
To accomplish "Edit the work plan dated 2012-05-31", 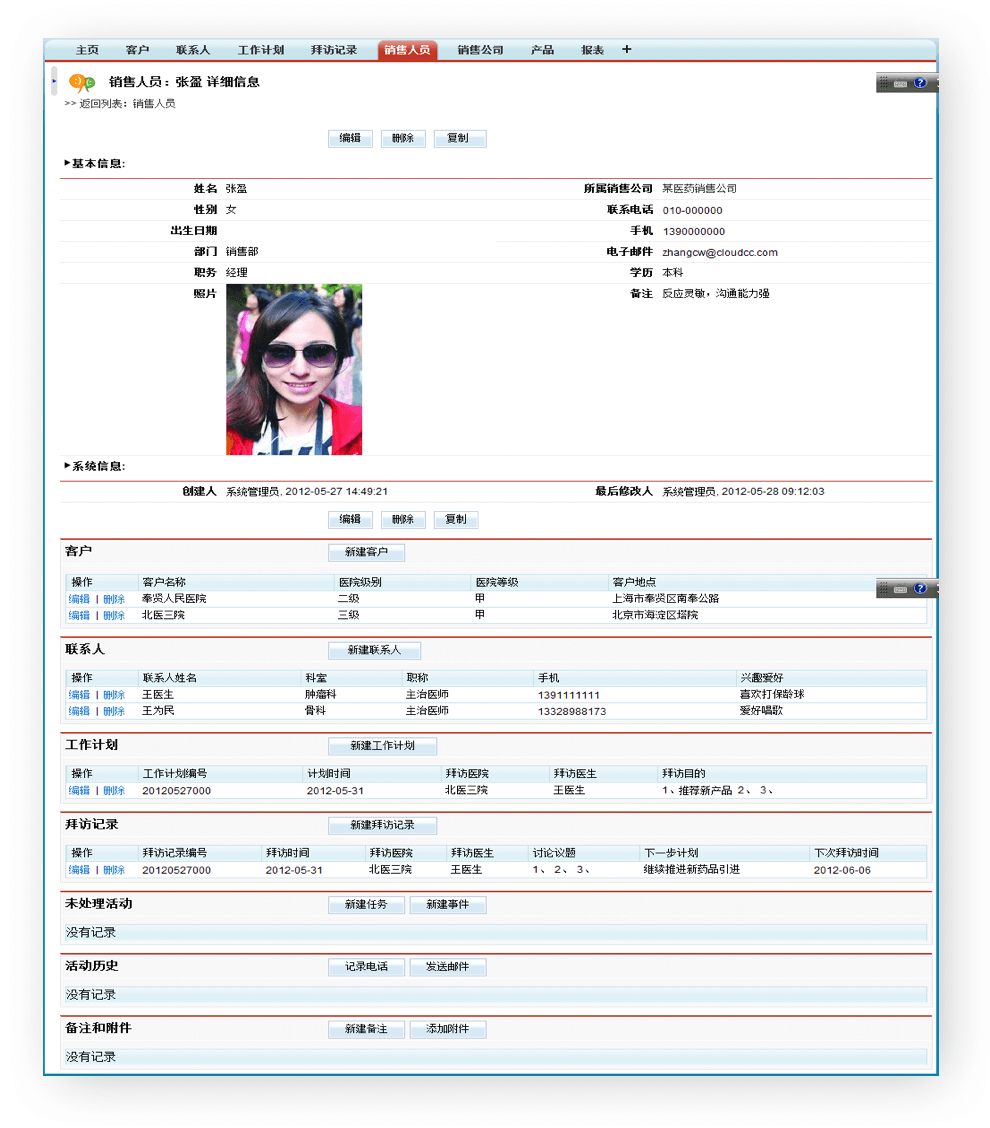I will [x=79, y=791].
